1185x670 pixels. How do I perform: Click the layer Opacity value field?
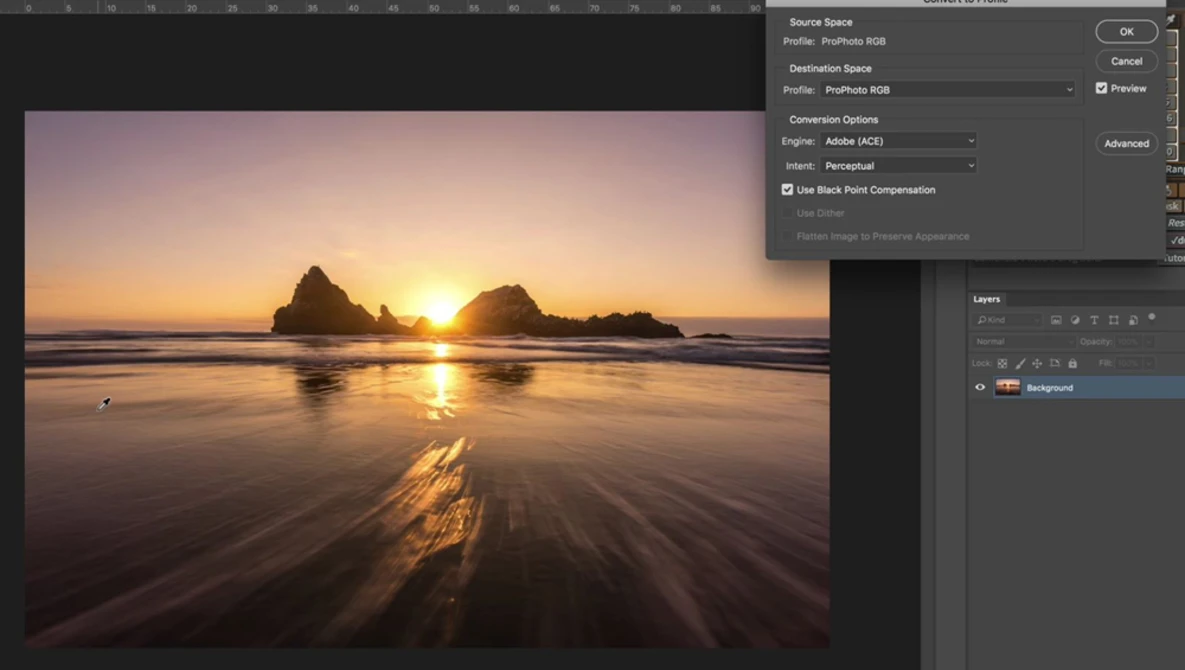pos(1128,341)
